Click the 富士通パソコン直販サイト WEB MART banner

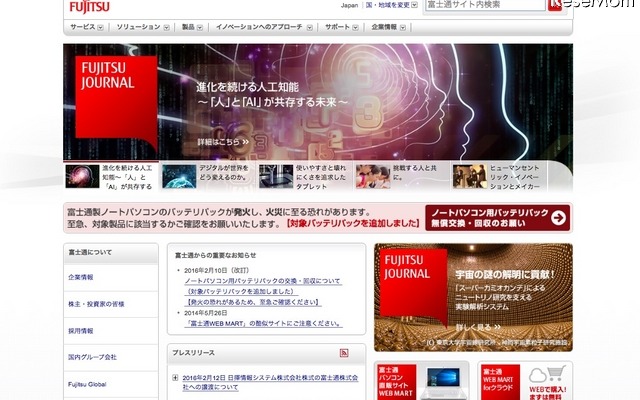click(x=421, y=382)
